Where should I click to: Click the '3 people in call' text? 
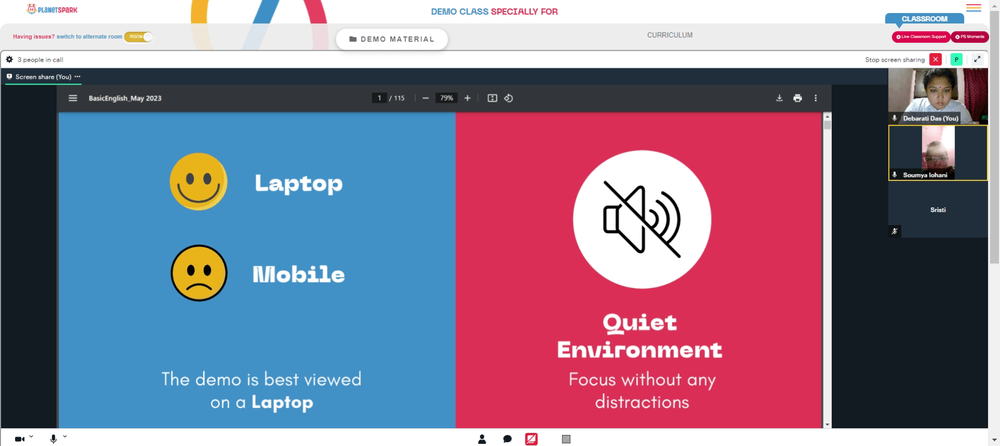[x=40, y=60]
